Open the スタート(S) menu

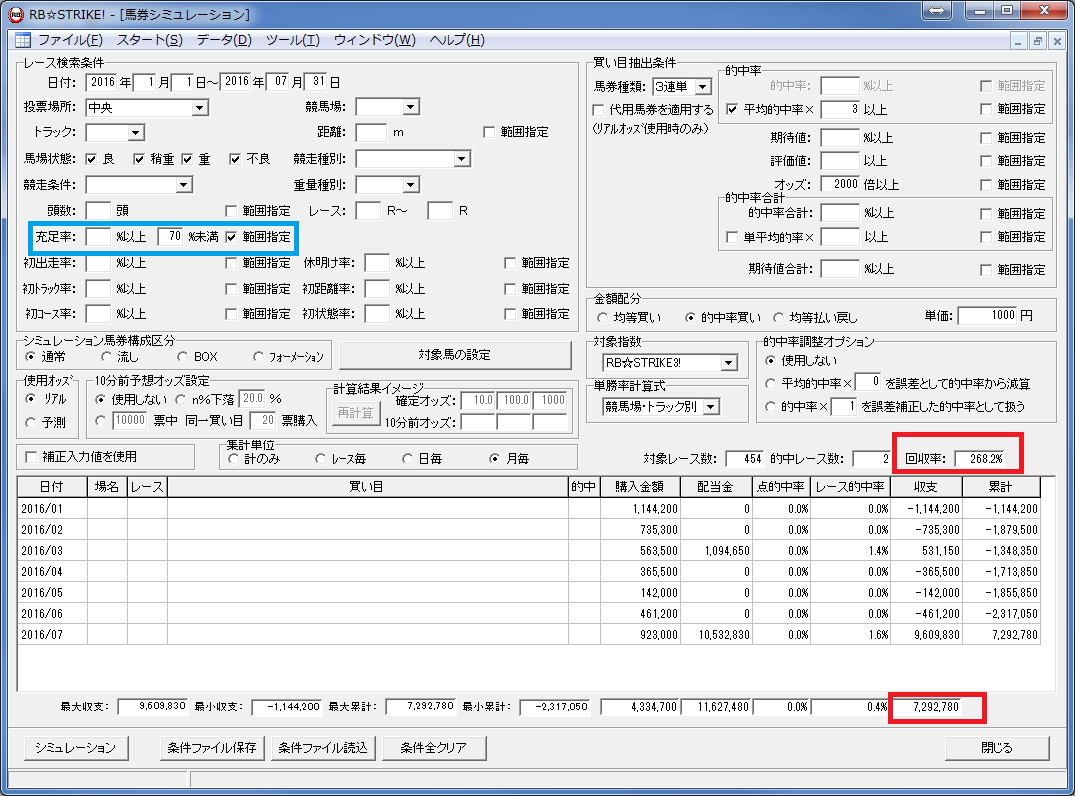click(x=149, y=40)
